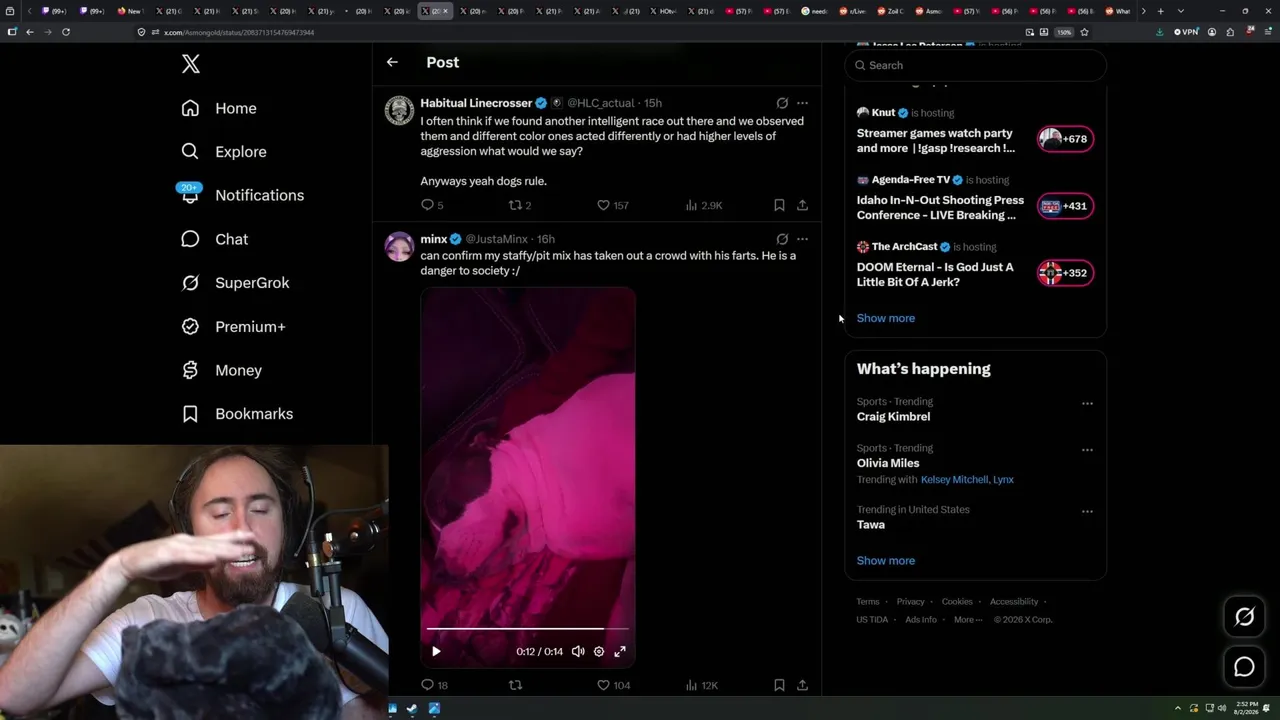Play the minx dog video
Viewport: 1280px width, 720px height.
coord(436,651)
